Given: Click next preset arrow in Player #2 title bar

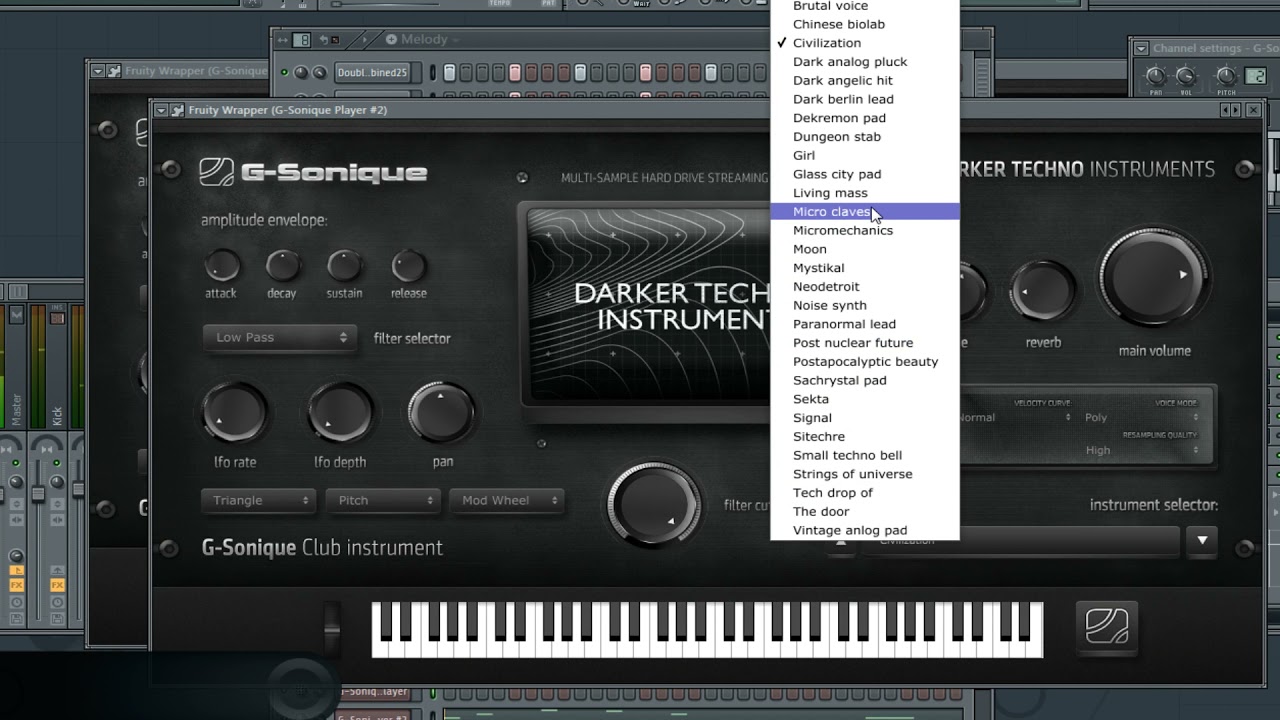Looking at the screenshot, I should coord(1235,110).
